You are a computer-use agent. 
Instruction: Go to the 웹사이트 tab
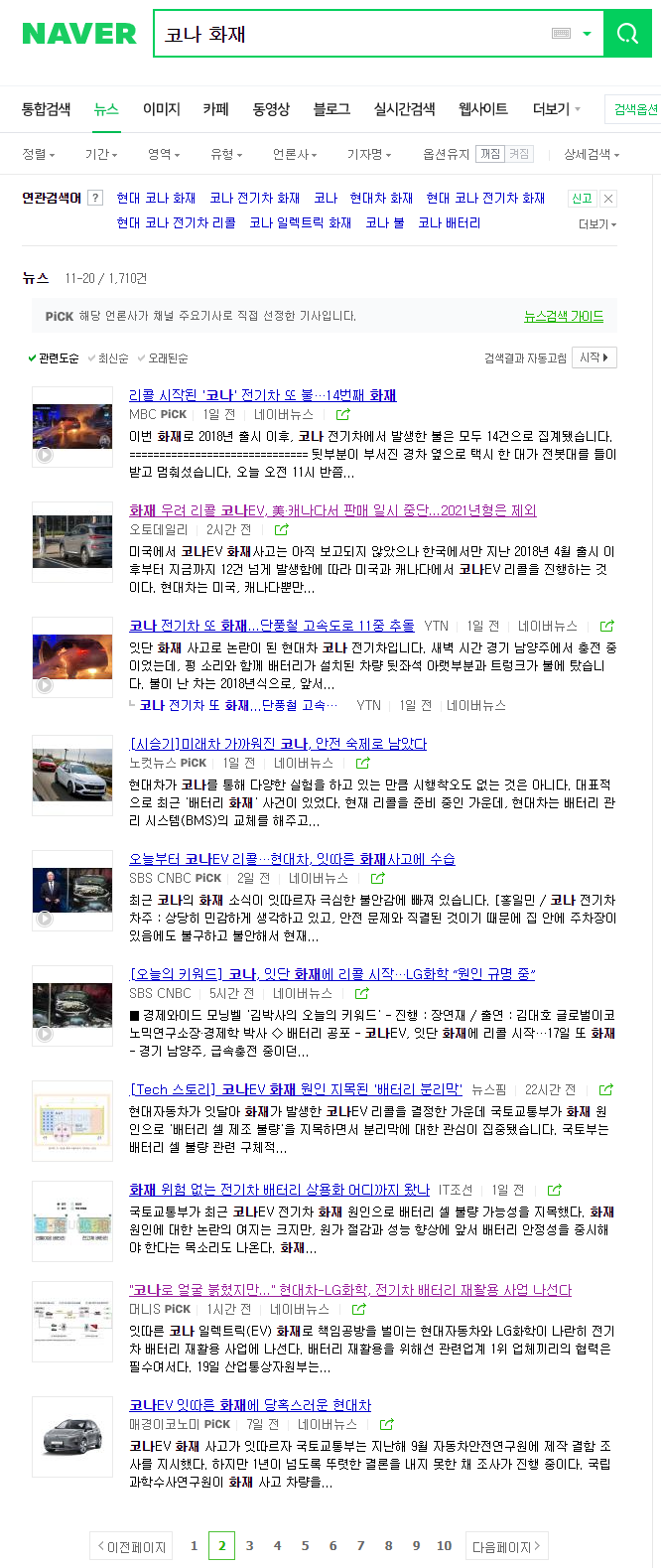tap(483, 109)
